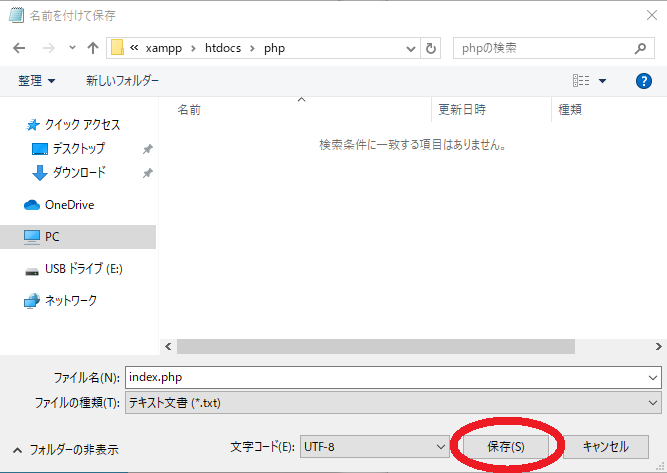Go up one folder level
Screen dimensions: 667x473
point(93,48)
